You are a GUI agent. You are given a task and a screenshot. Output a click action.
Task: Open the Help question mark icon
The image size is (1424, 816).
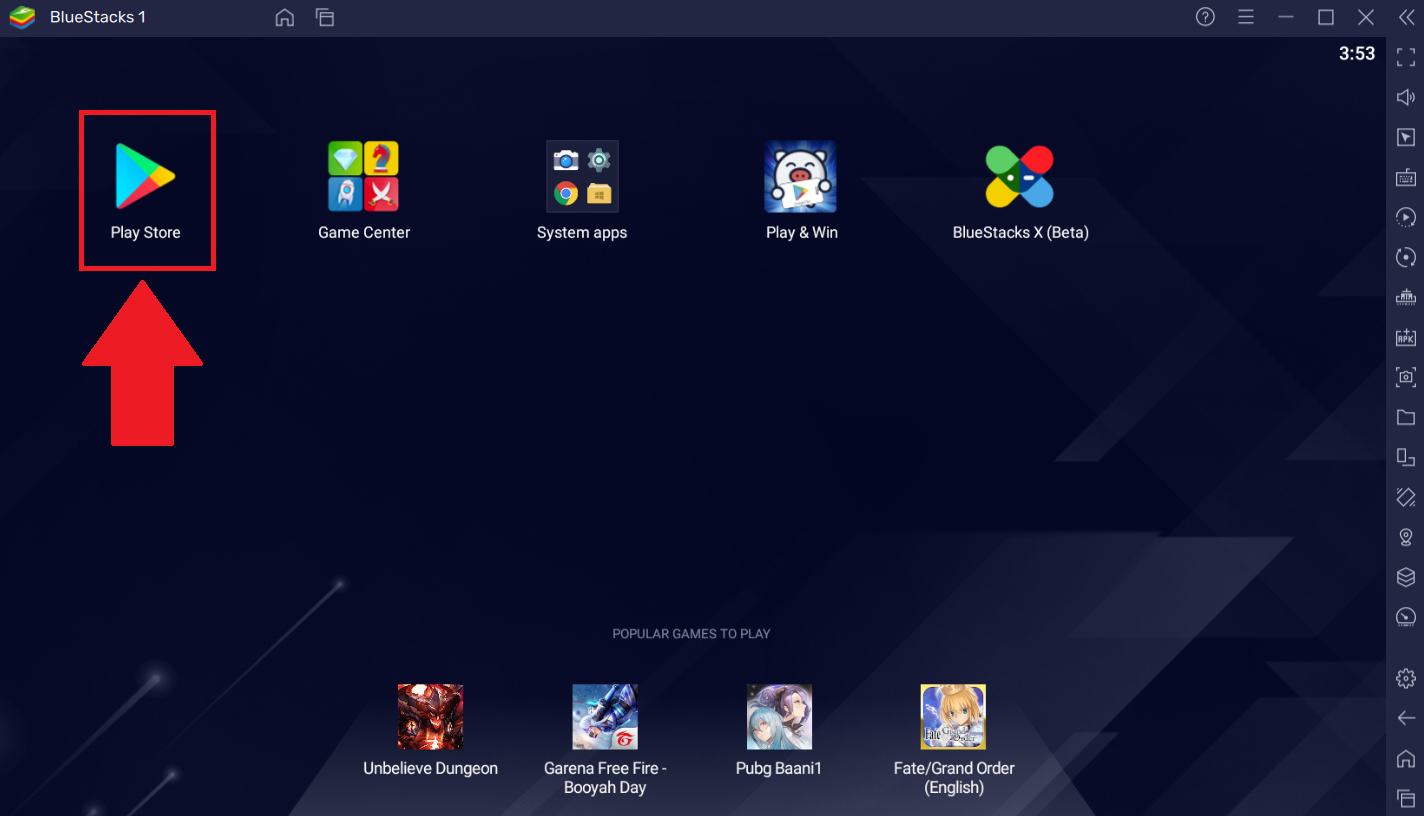[x=1205, y=17]
